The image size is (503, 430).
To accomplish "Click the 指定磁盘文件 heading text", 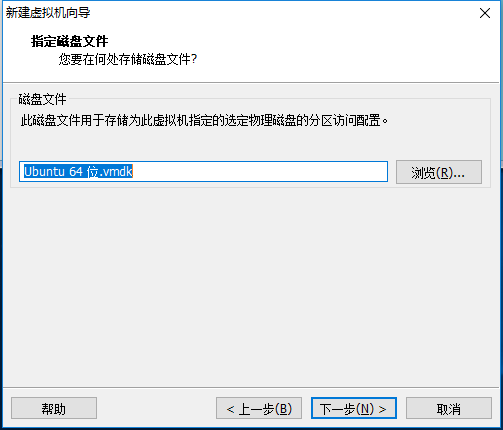I will pos(69,42).
